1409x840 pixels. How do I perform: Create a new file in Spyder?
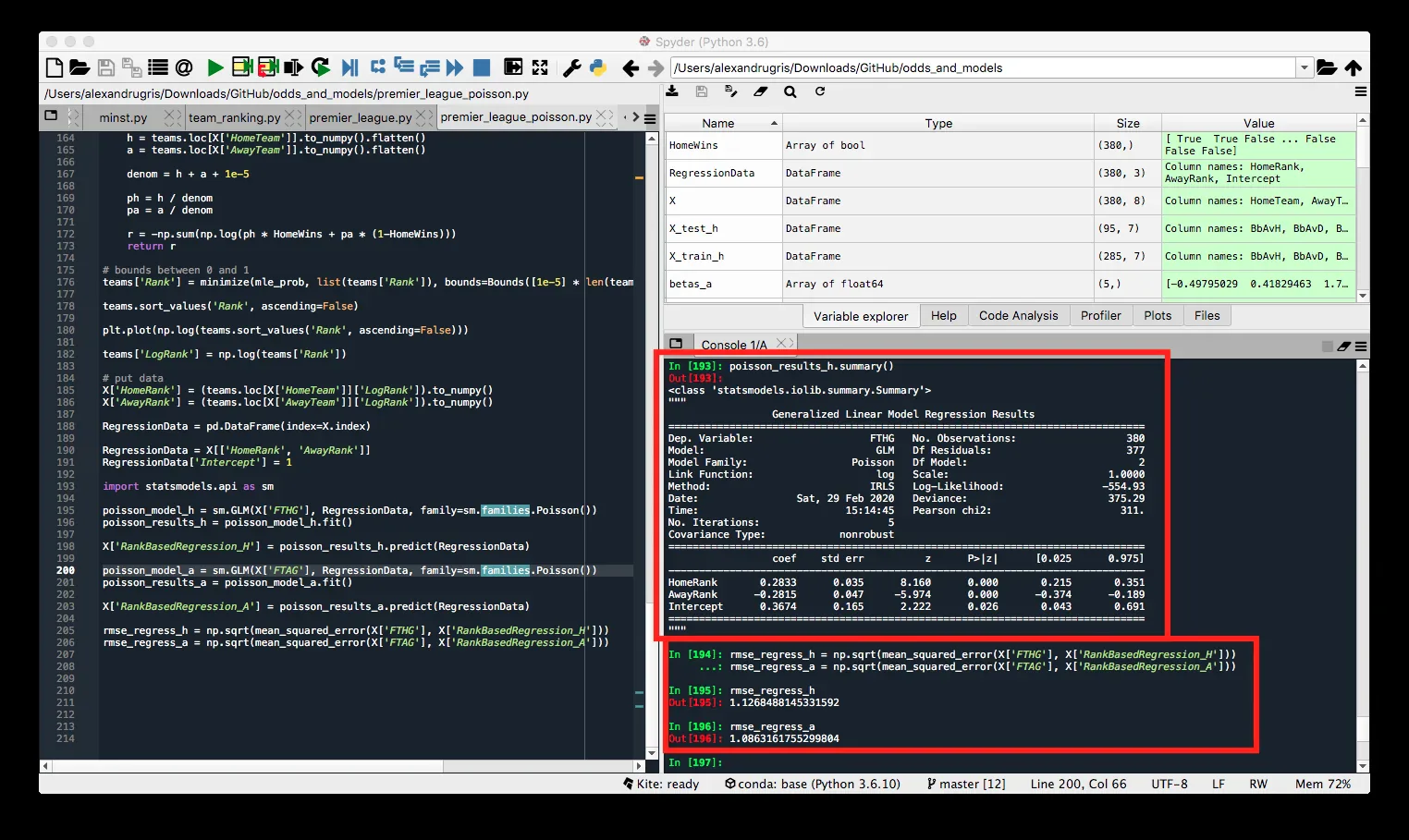(x=55, y=67)
